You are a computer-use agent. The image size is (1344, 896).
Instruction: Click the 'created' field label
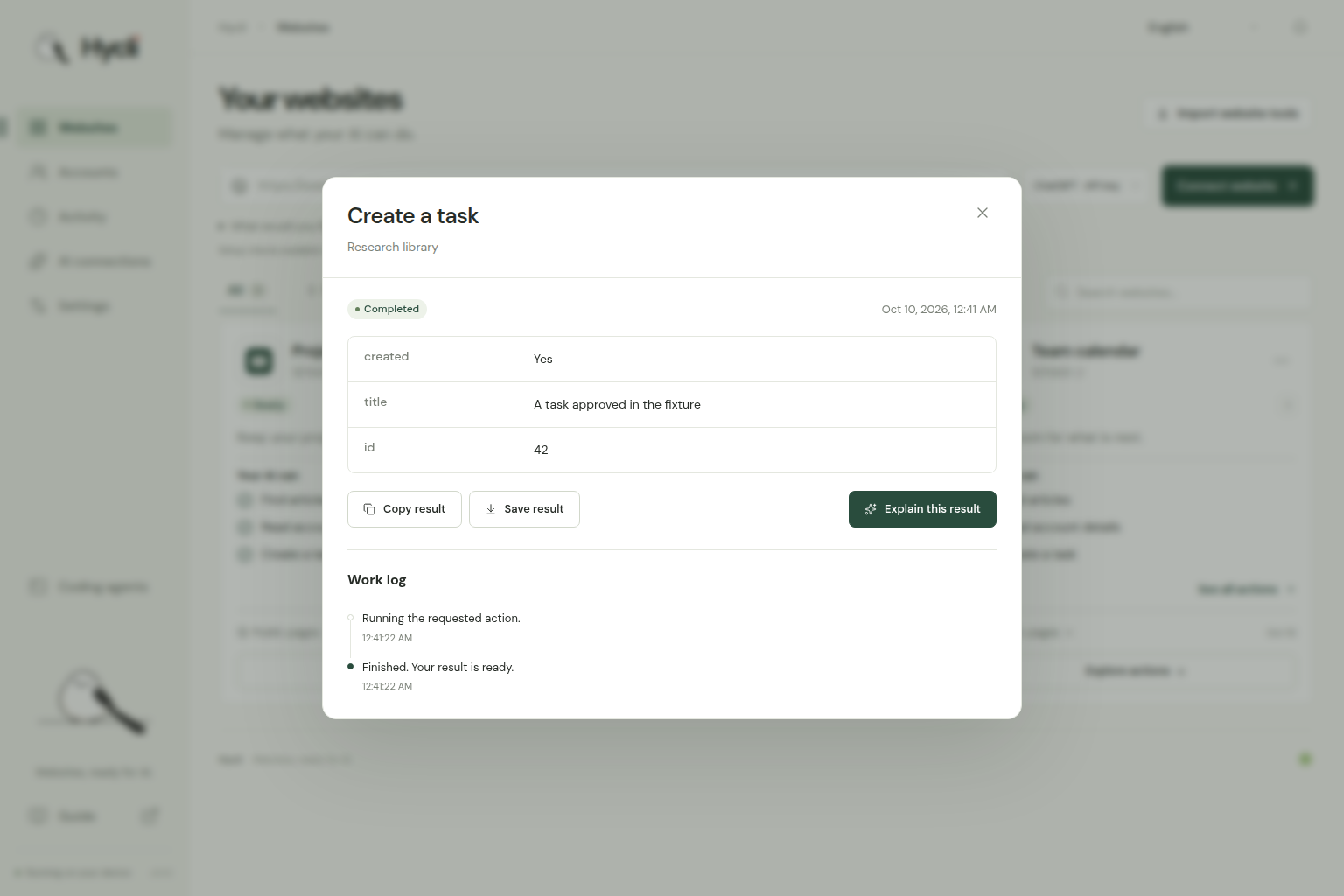tap(386, 356)
